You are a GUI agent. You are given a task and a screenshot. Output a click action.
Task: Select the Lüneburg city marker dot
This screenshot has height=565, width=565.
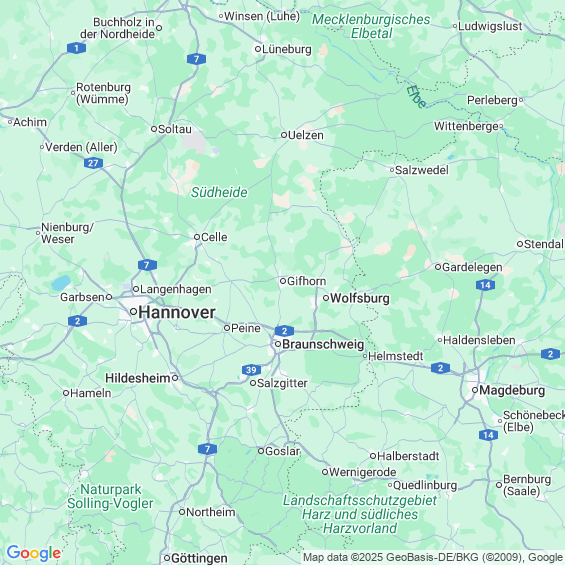258,49
